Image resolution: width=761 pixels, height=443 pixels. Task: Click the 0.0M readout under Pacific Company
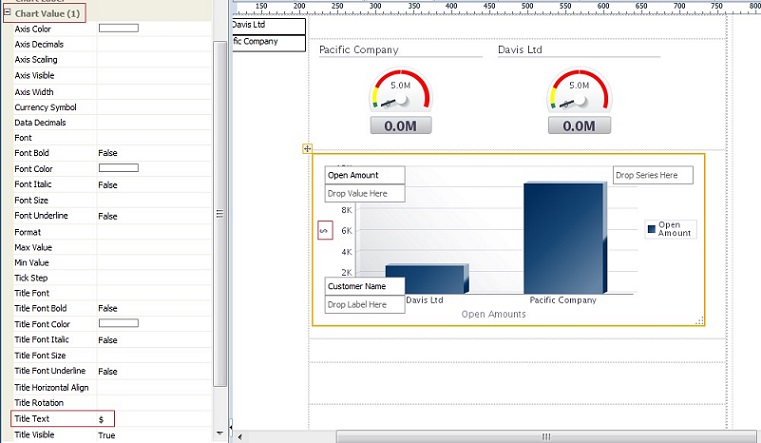[400, 126]
